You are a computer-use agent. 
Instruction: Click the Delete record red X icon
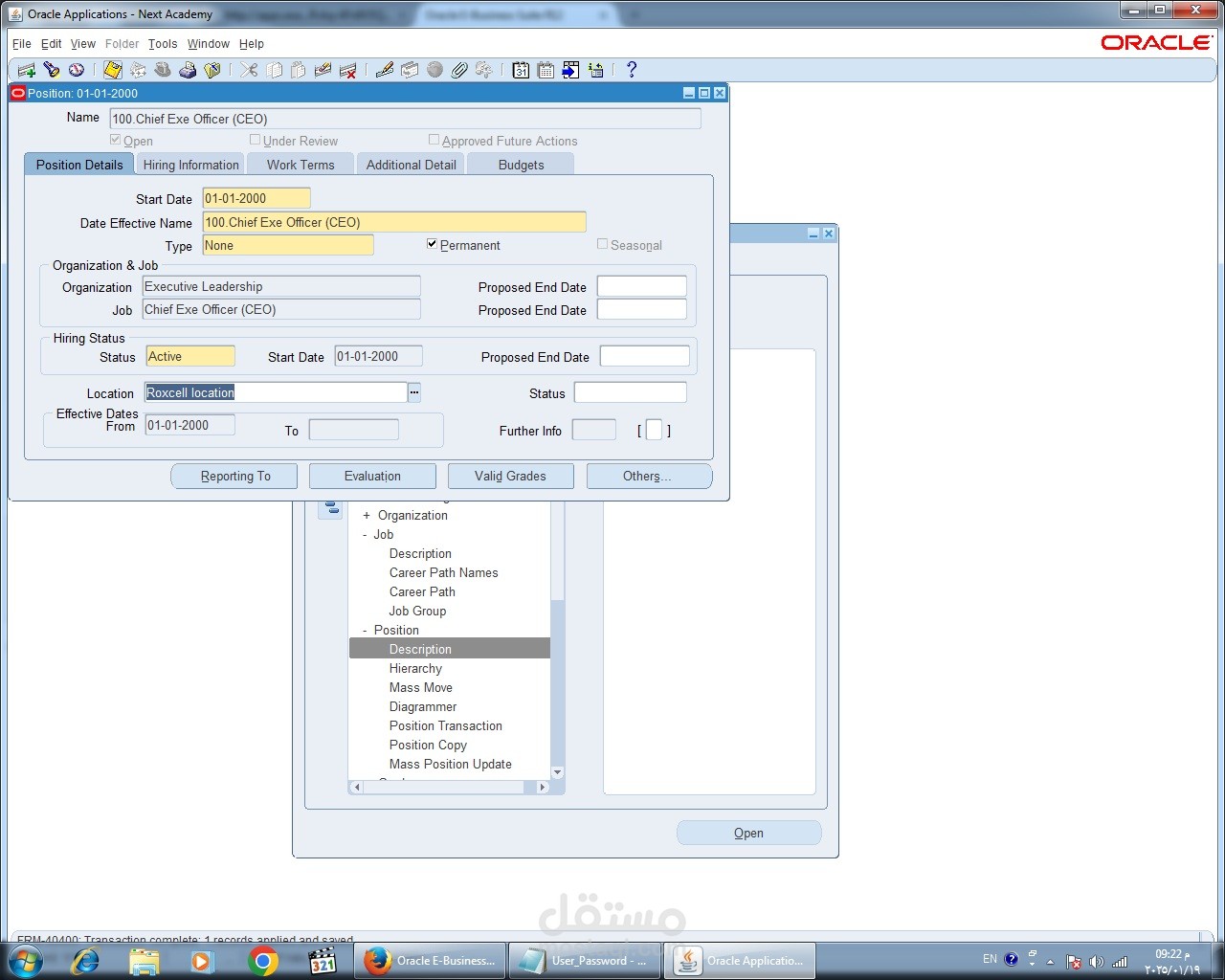[x=348, y=70]
